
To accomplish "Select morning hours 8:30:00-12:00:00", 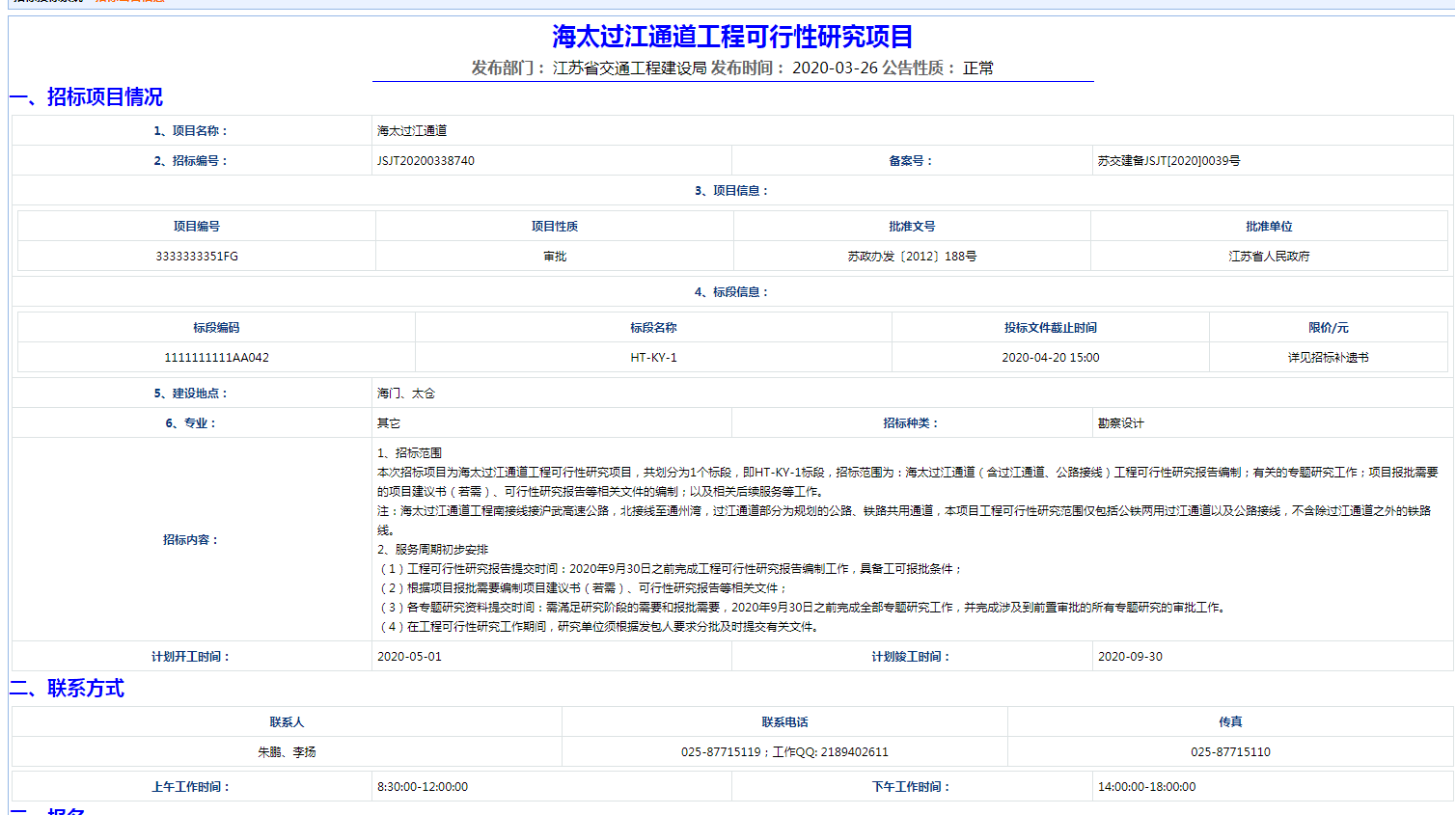I will (x=423, y=787).
